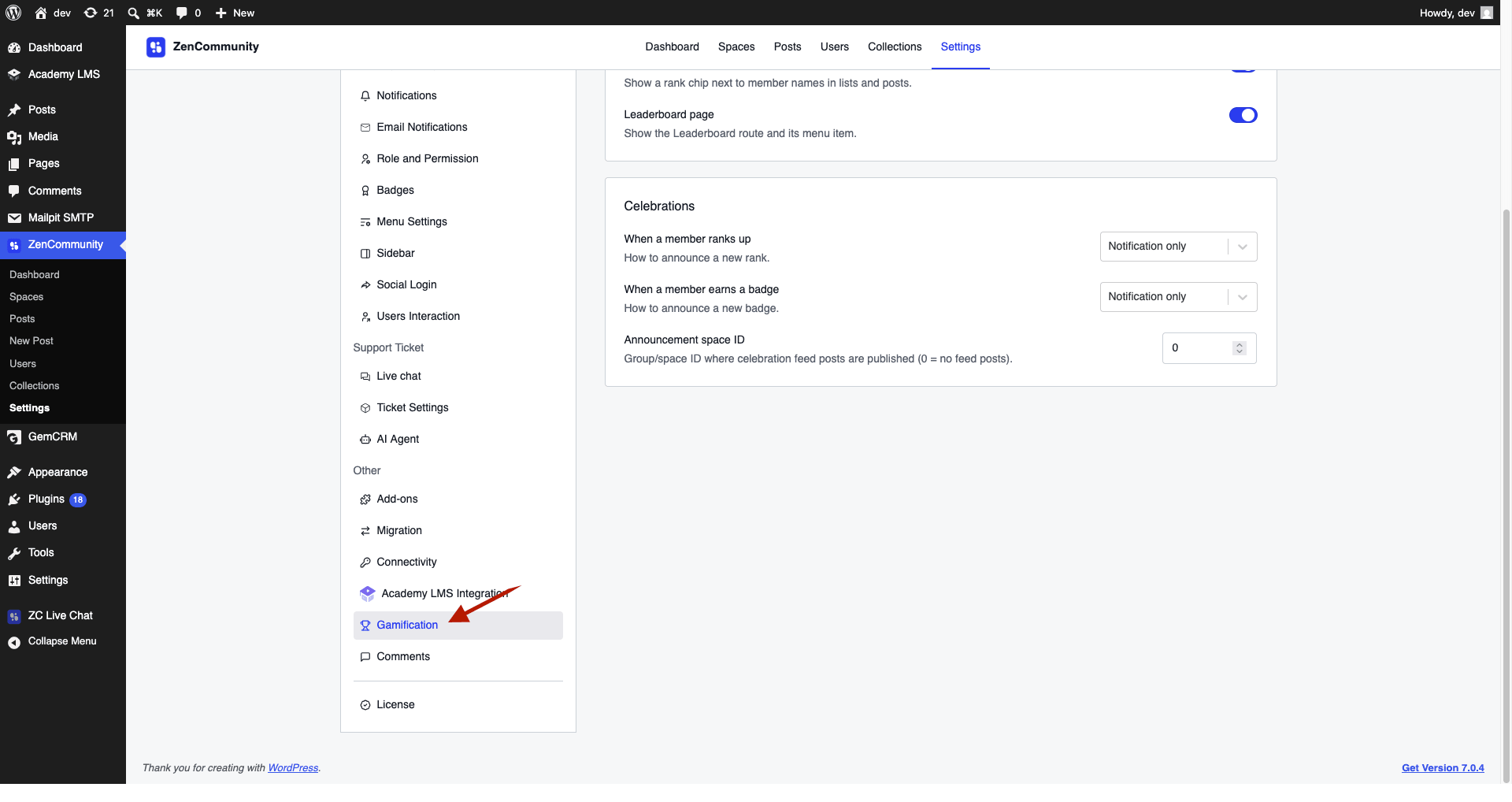Viewport: 1512px width, 802px height.
Task: Click the Academy LMS Integration cap icon
Action: click(x=368, y=594)
